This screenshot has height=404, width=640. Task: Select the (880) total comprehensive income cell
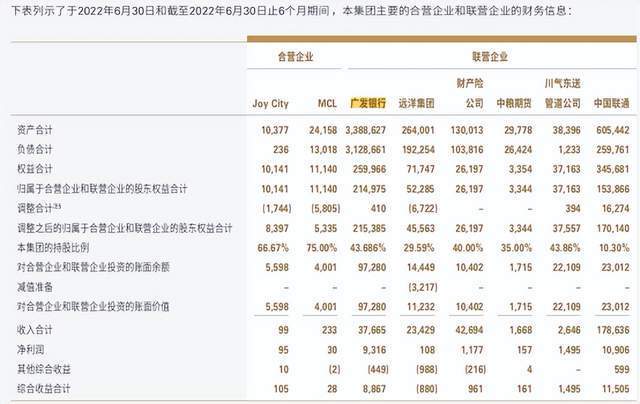coord(427,389)
